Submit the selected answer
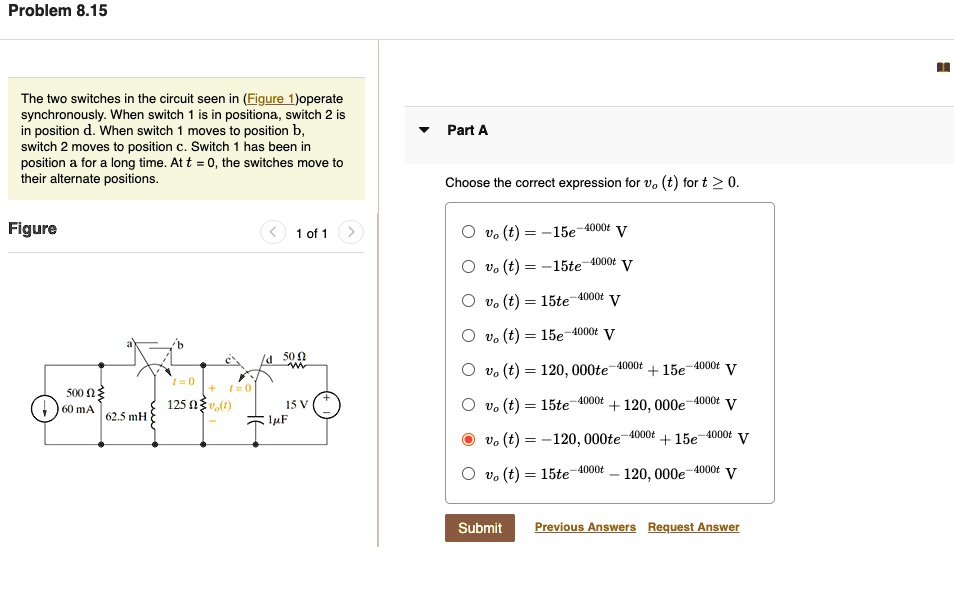954x590 pixels. click(x=479, y=528)
